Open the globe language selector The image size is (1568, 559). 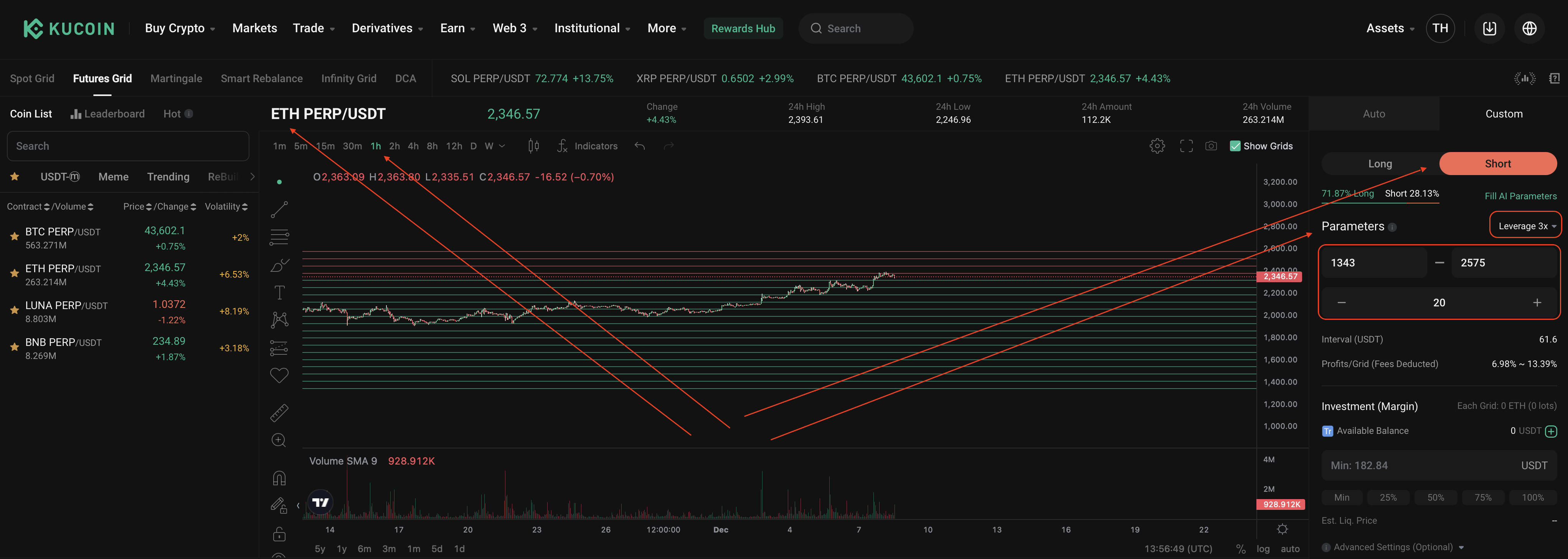click(1529, 29)
